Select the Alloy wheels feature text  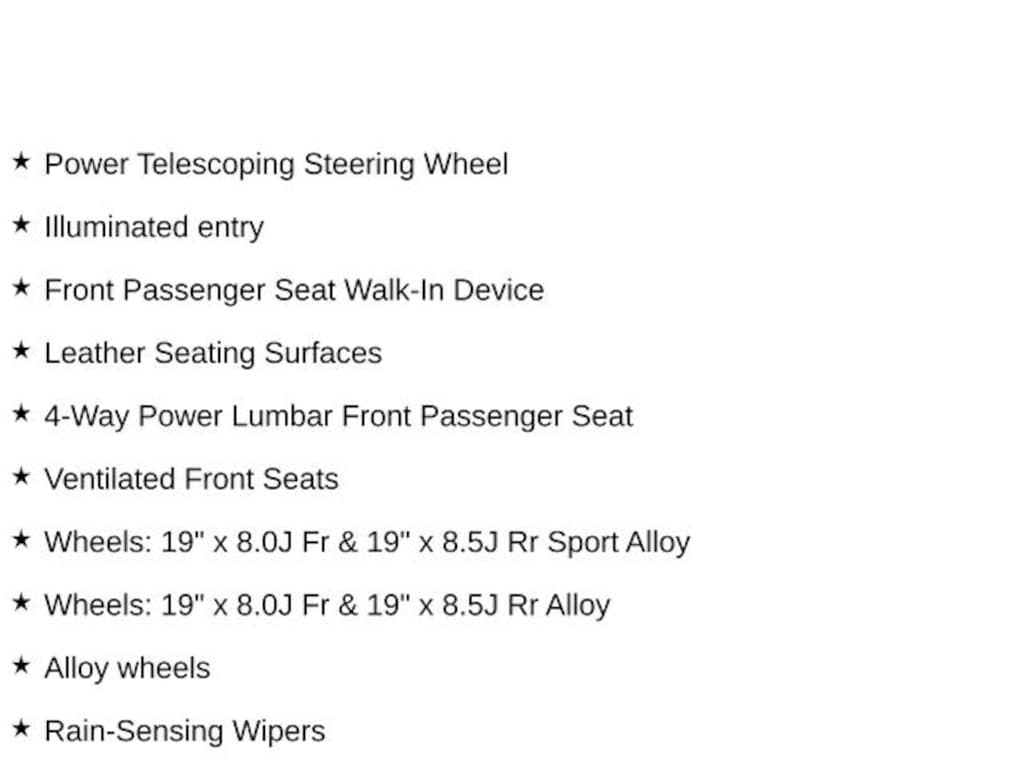127,668
